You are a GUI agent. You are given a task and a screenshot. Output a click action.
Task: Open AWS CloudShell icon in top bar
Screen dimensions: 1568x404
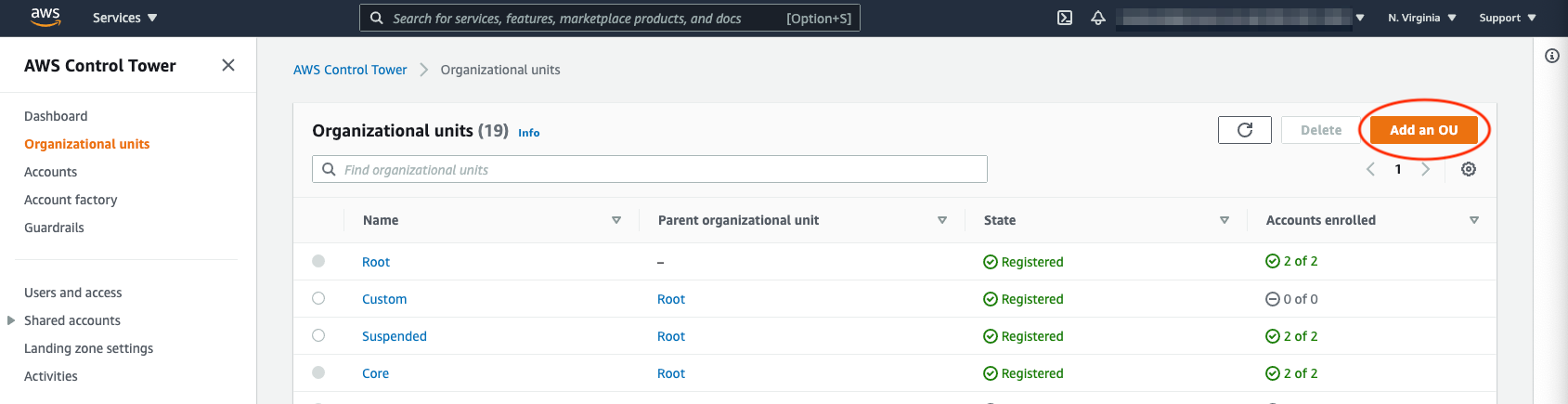click(1065, 18)
